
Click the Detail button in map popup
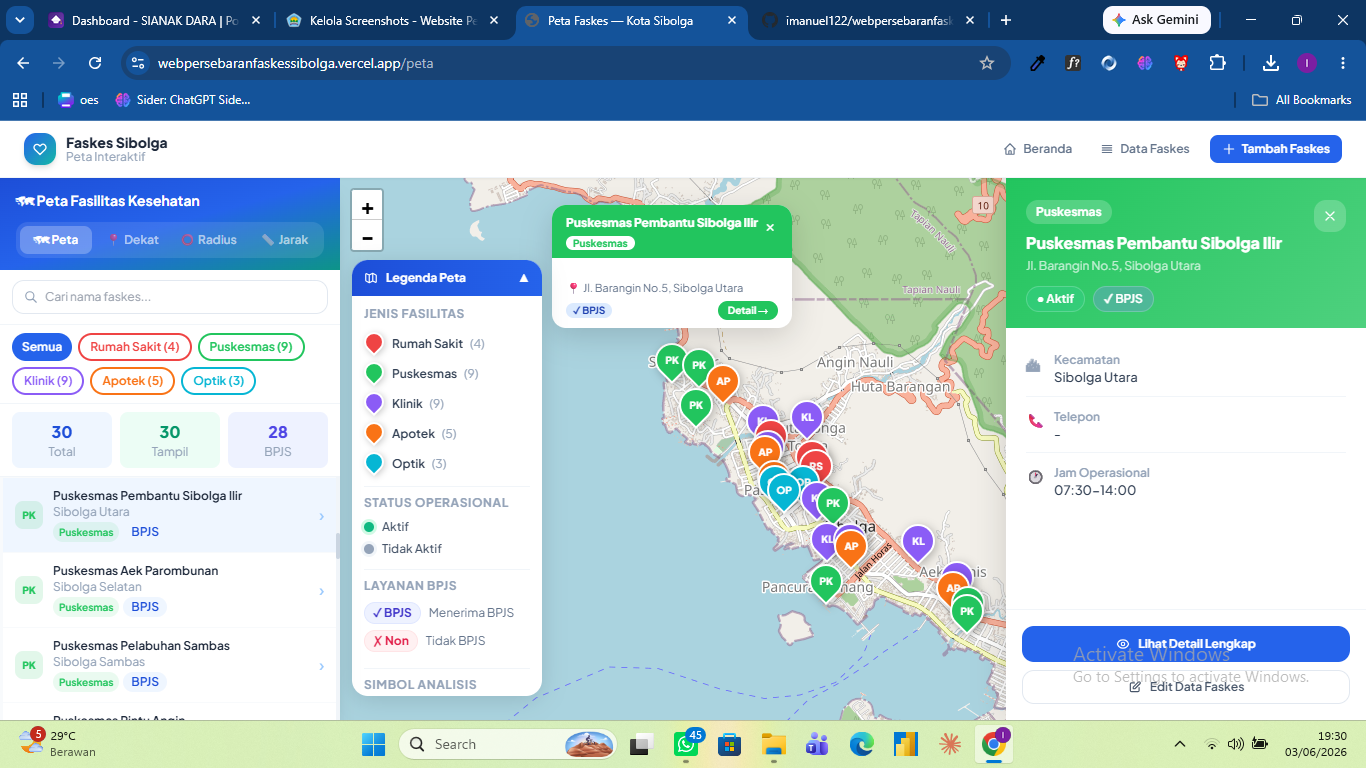pyautogui.click(x=748, y=310)
